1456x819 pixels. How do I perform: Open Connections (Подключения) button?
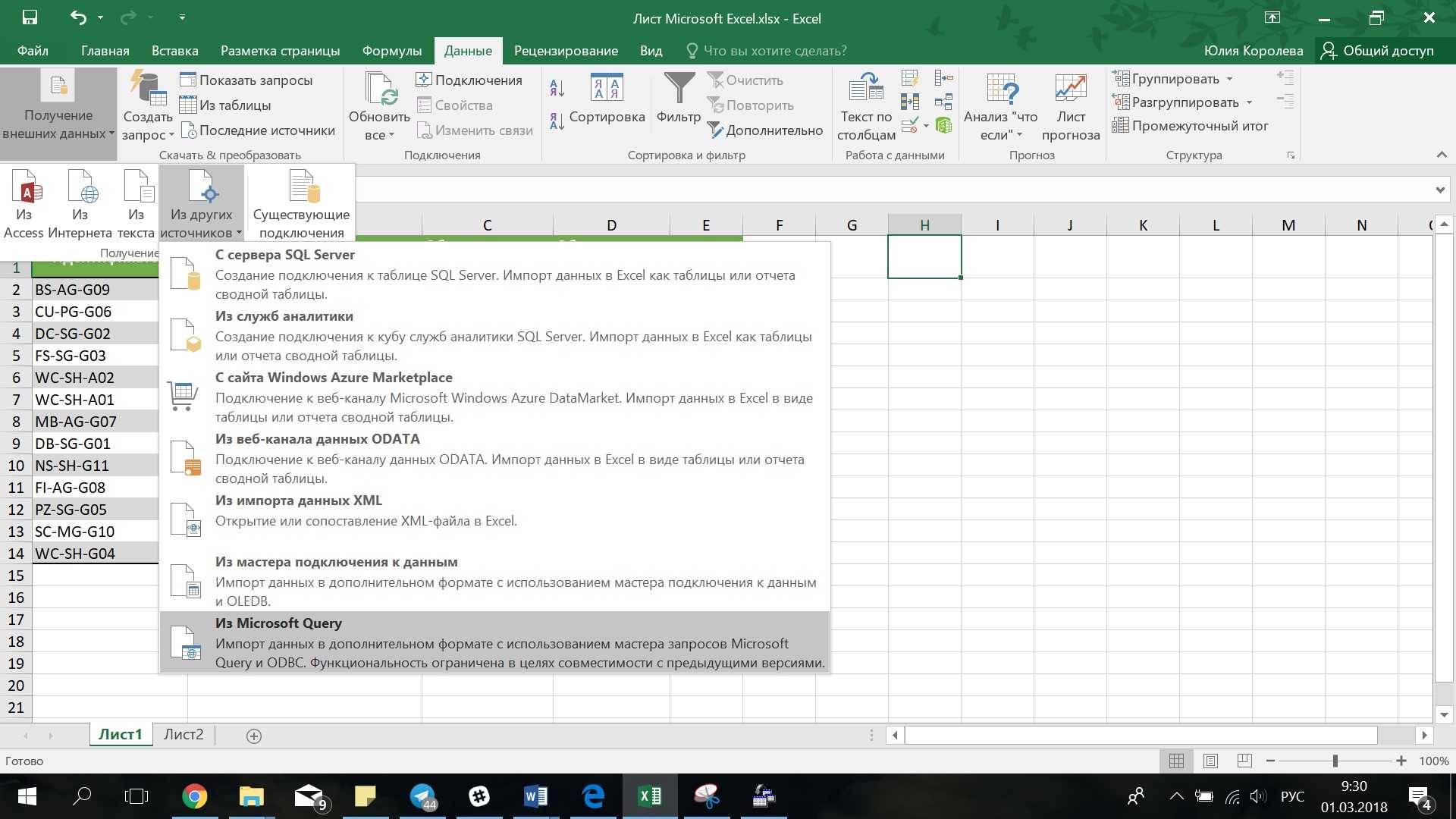click(469, 80)
